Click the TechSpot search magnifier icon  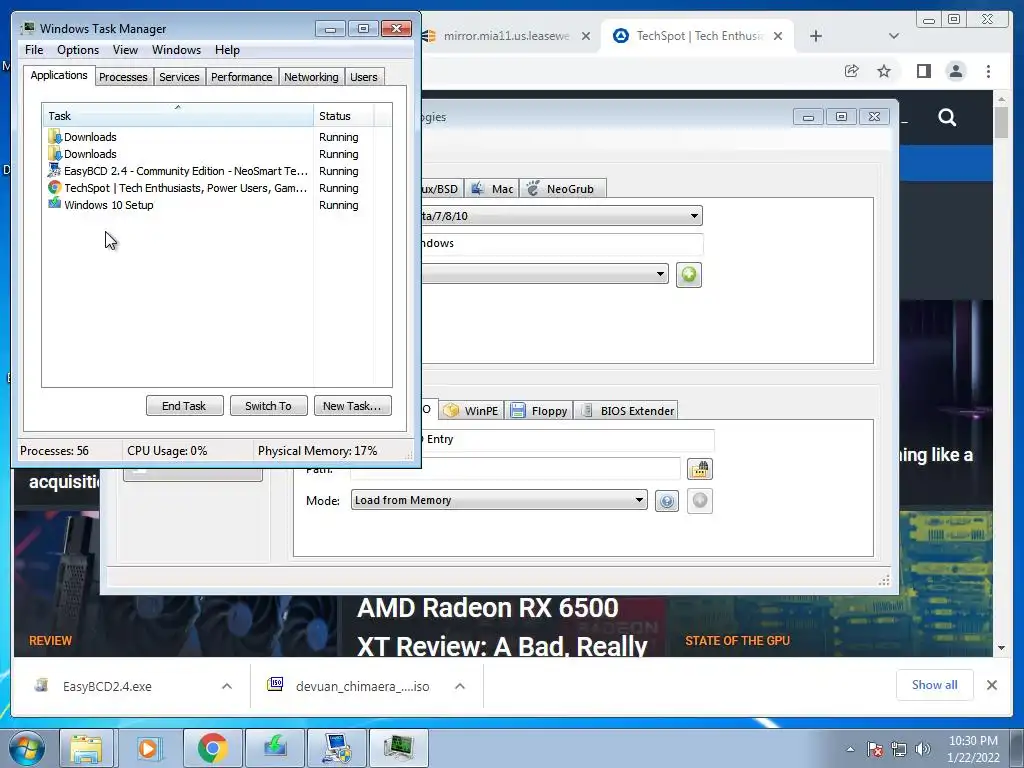tap(947, 118)
